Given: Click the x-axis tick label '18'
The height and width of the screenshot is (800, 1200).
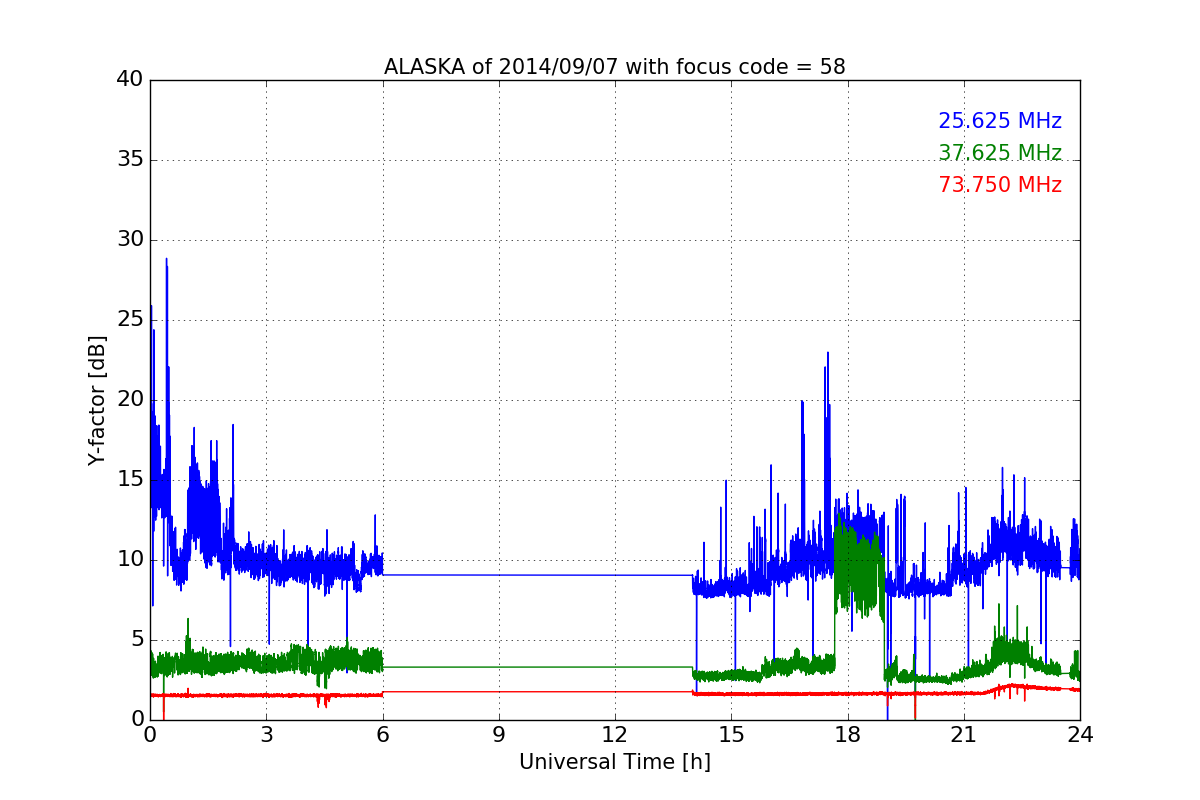Looking at the screenshot, I should (847, 735).
